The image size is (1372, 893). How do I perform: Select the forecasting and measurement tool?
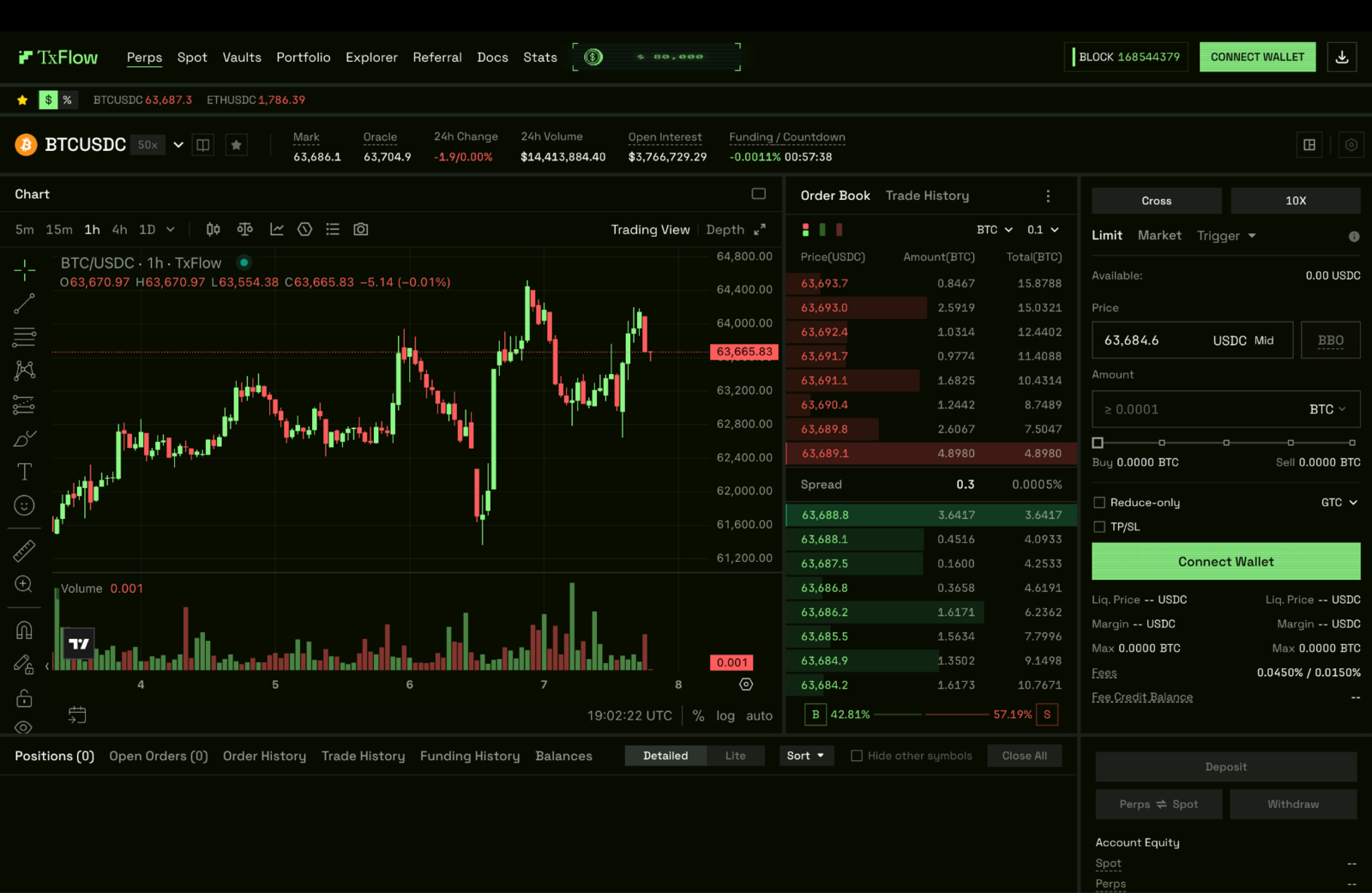click(24, 404)
